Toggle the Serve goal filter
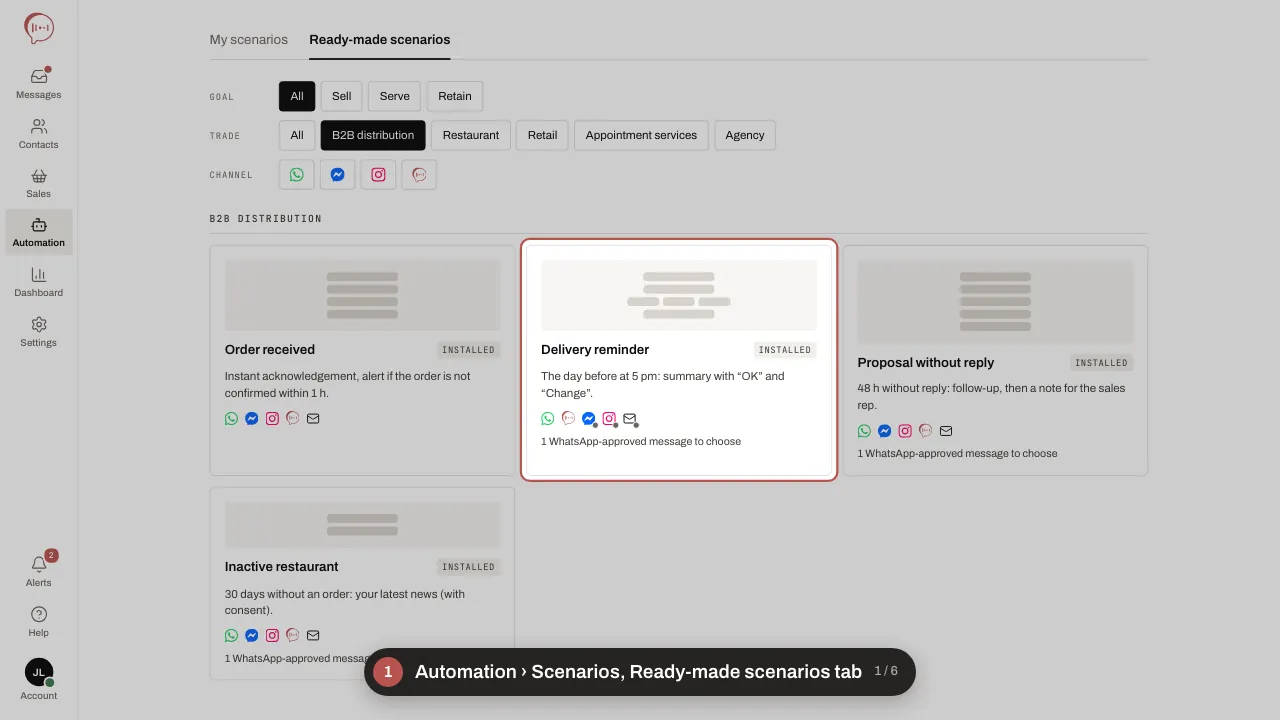1280x720 pixels. 395,96
